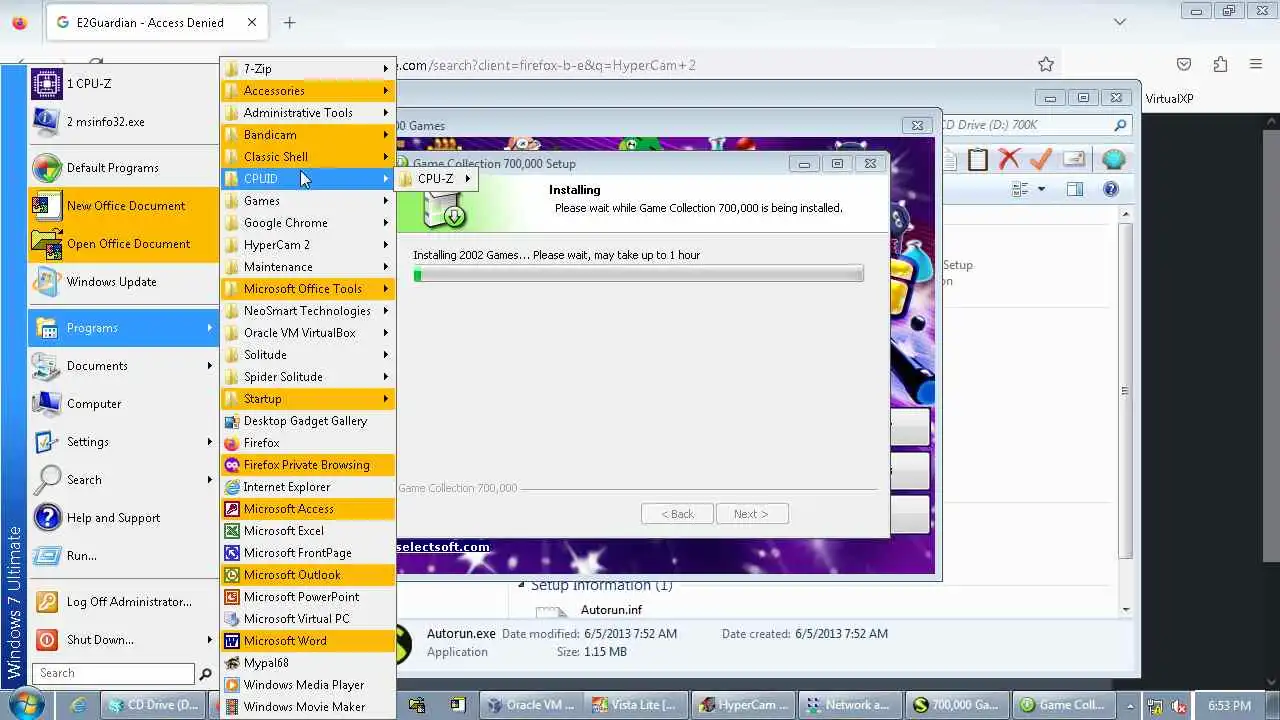
Task: Click the < Back button in Setup
Action: point(677,514)
